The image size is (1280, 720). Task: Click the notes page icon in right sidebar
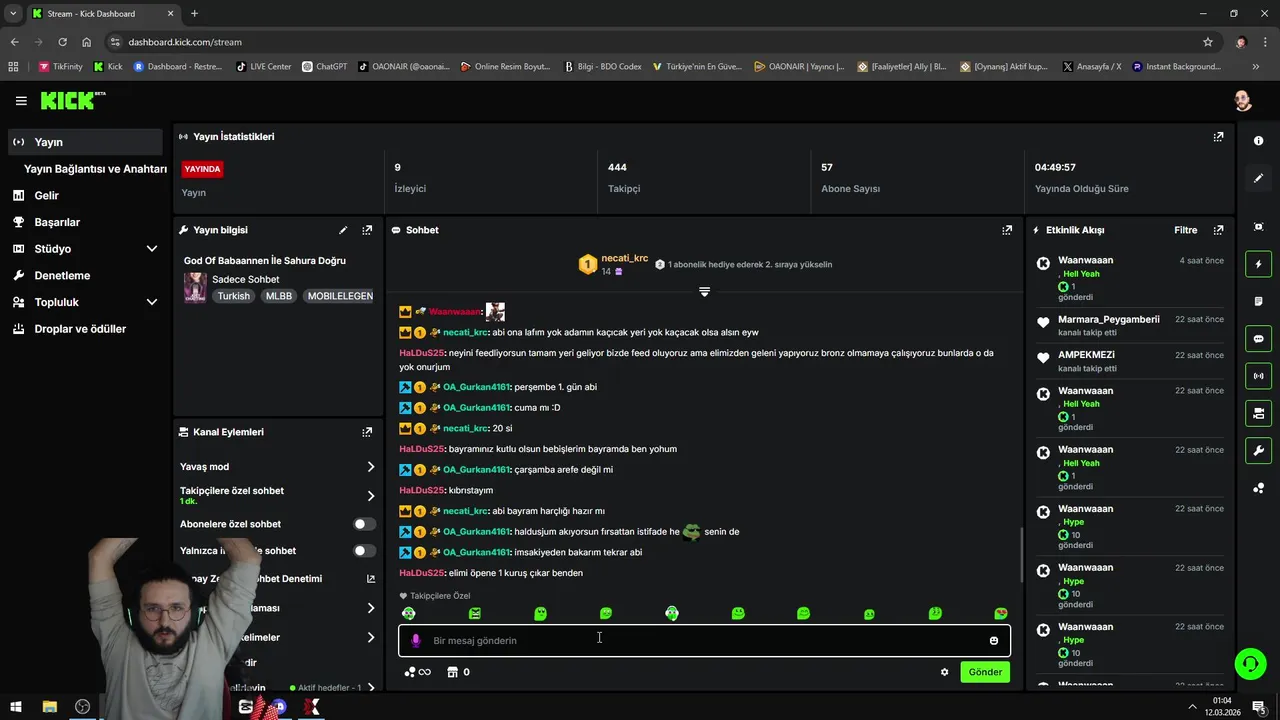click(1258, 301)
